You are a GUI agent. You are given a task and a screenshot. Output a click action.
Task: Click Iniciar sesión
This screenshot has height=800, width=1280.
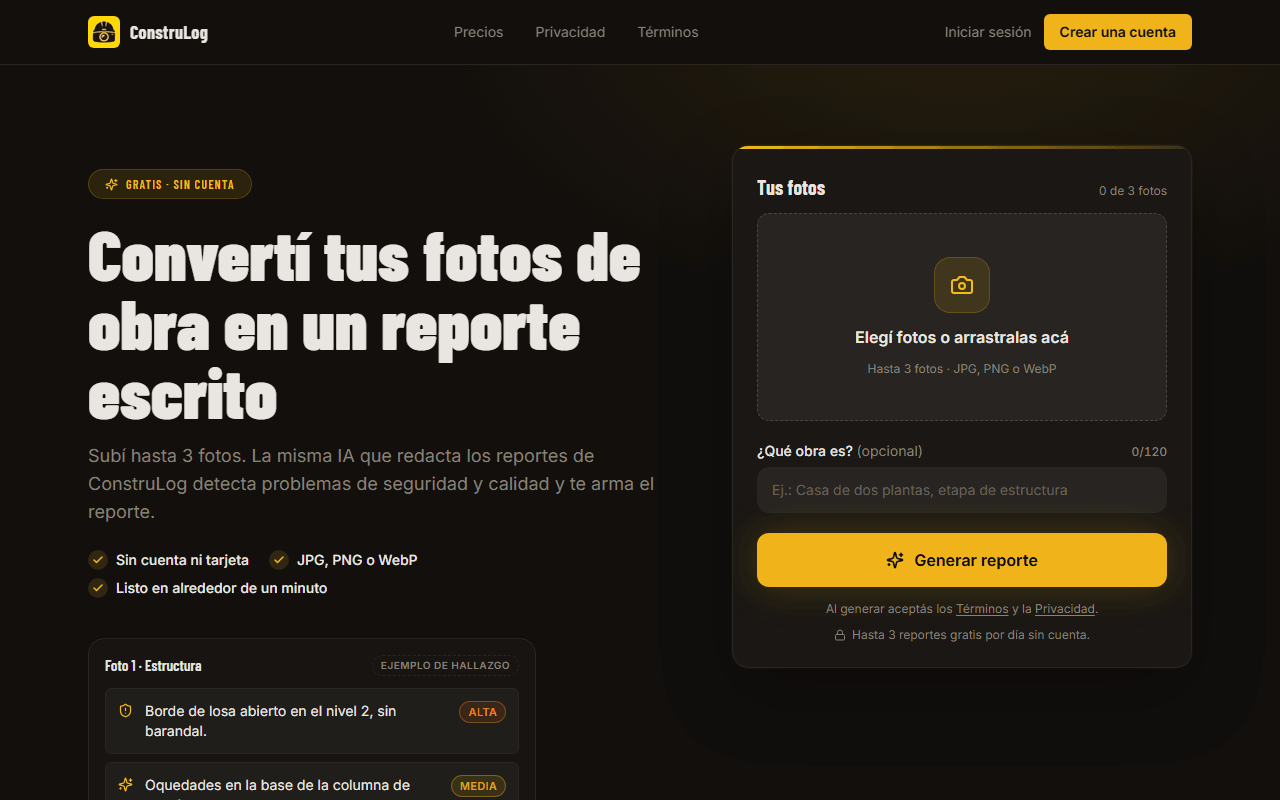988,32
